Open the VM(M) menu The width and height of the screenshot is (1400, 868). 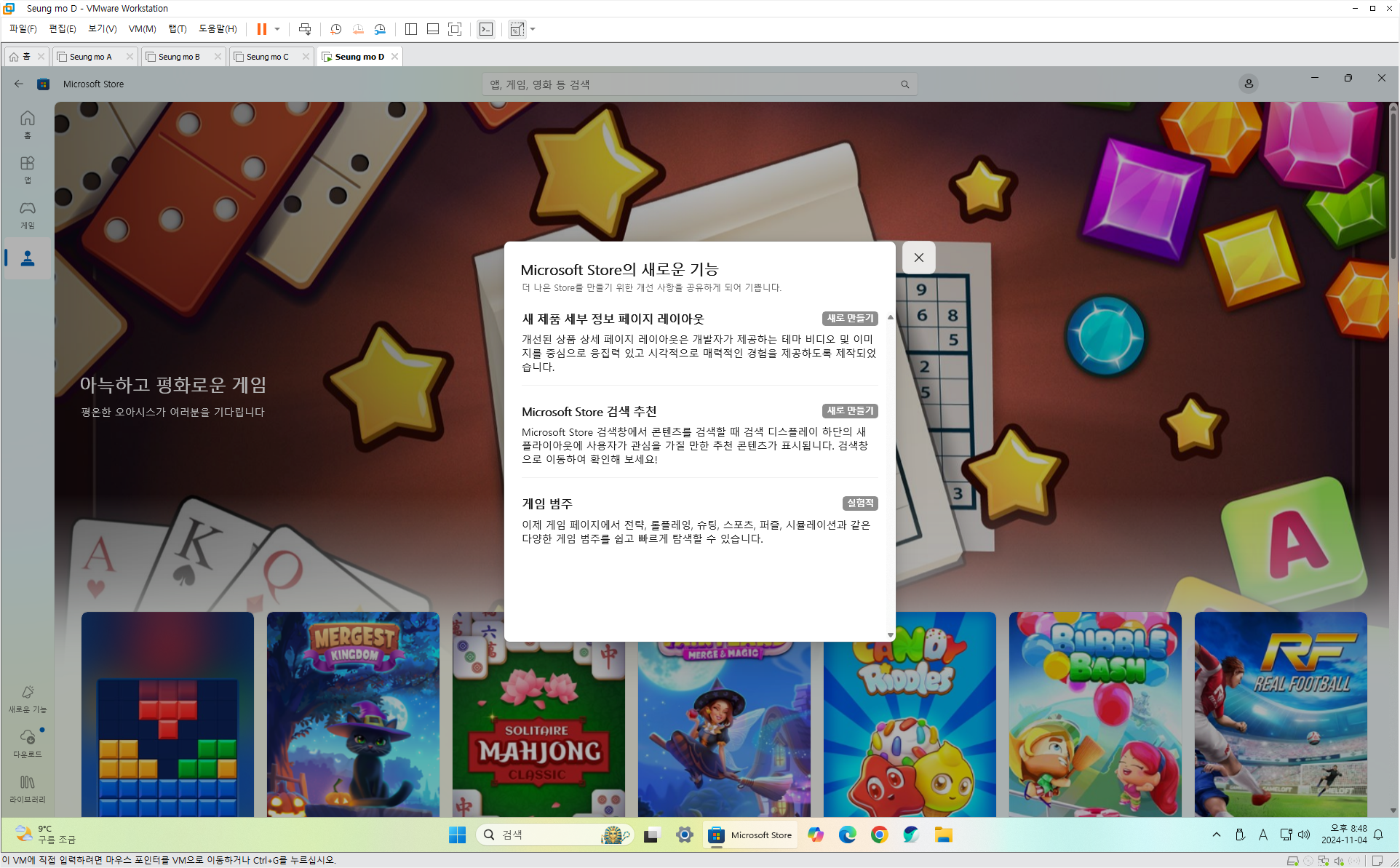click(142, 29)
